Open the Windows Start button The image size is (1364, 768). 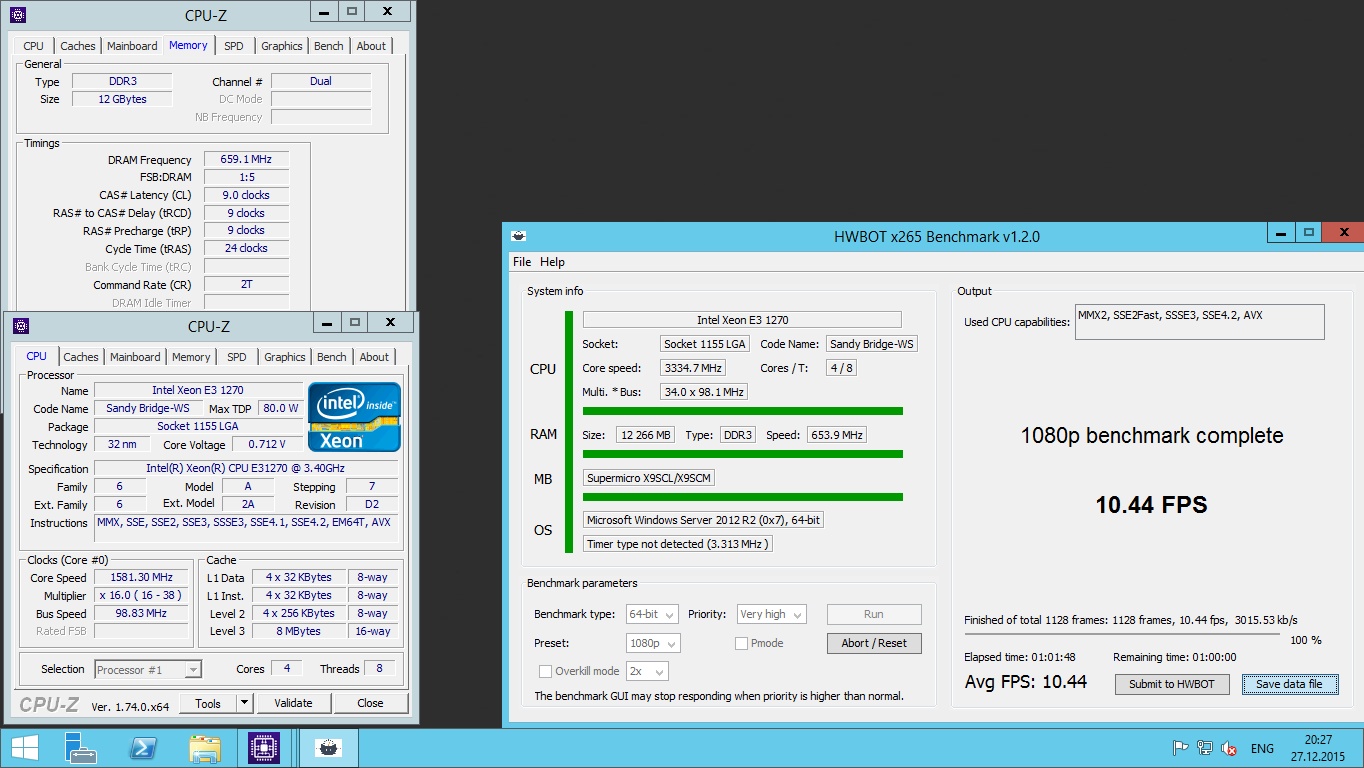(25, 748)
